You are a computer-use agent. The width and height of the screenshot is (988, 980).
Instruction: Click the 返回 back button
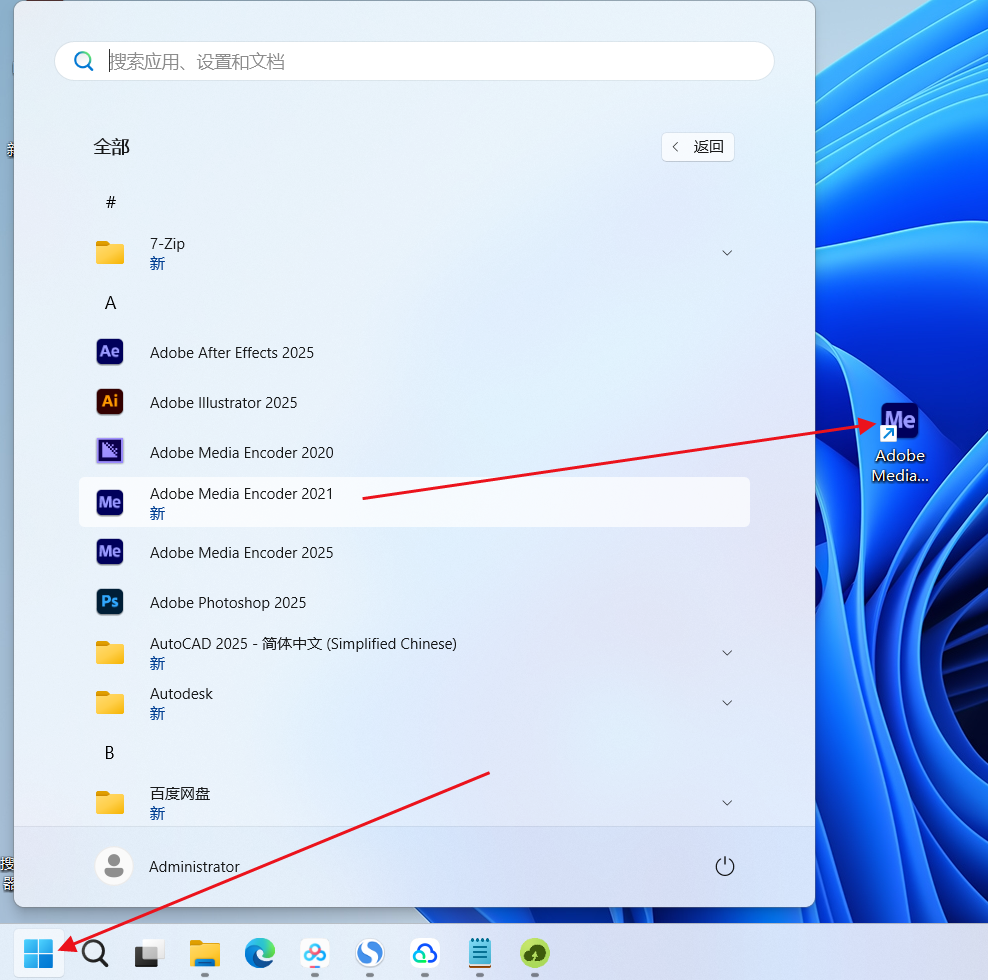(698, 147)
